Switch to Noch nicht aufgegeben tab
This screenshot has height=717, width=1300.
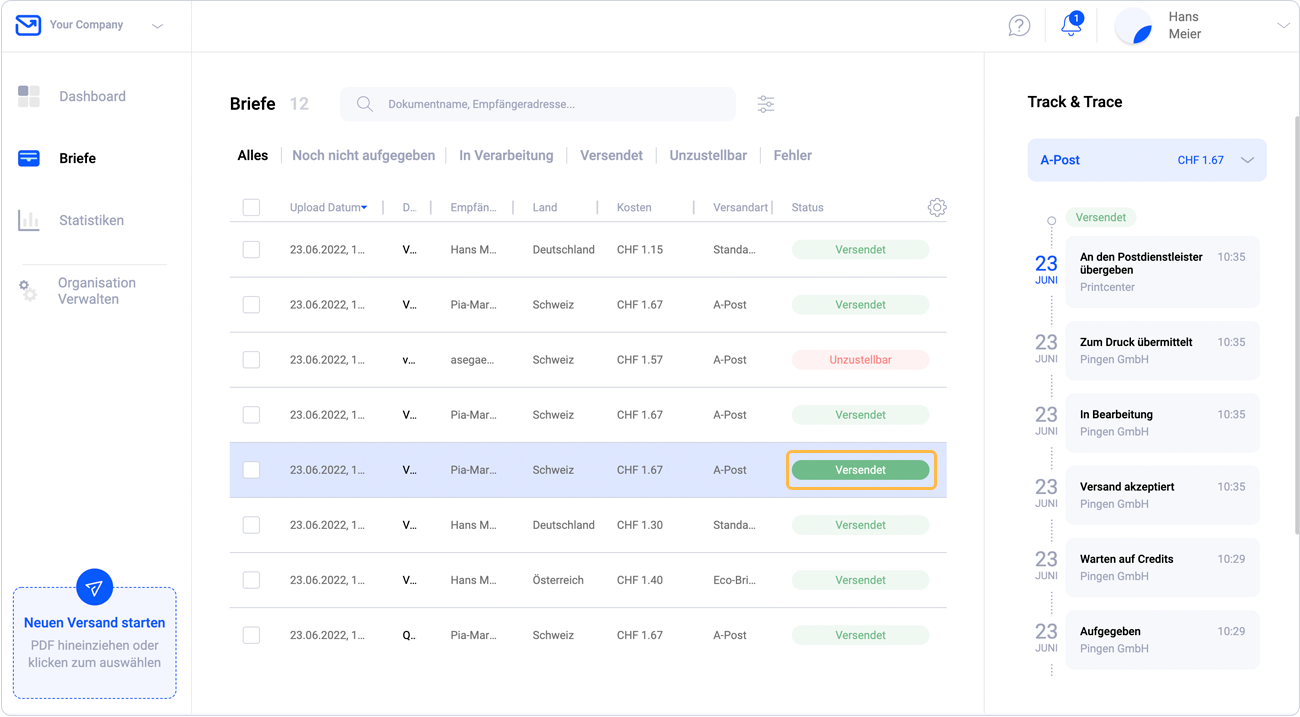coord(363,155)
